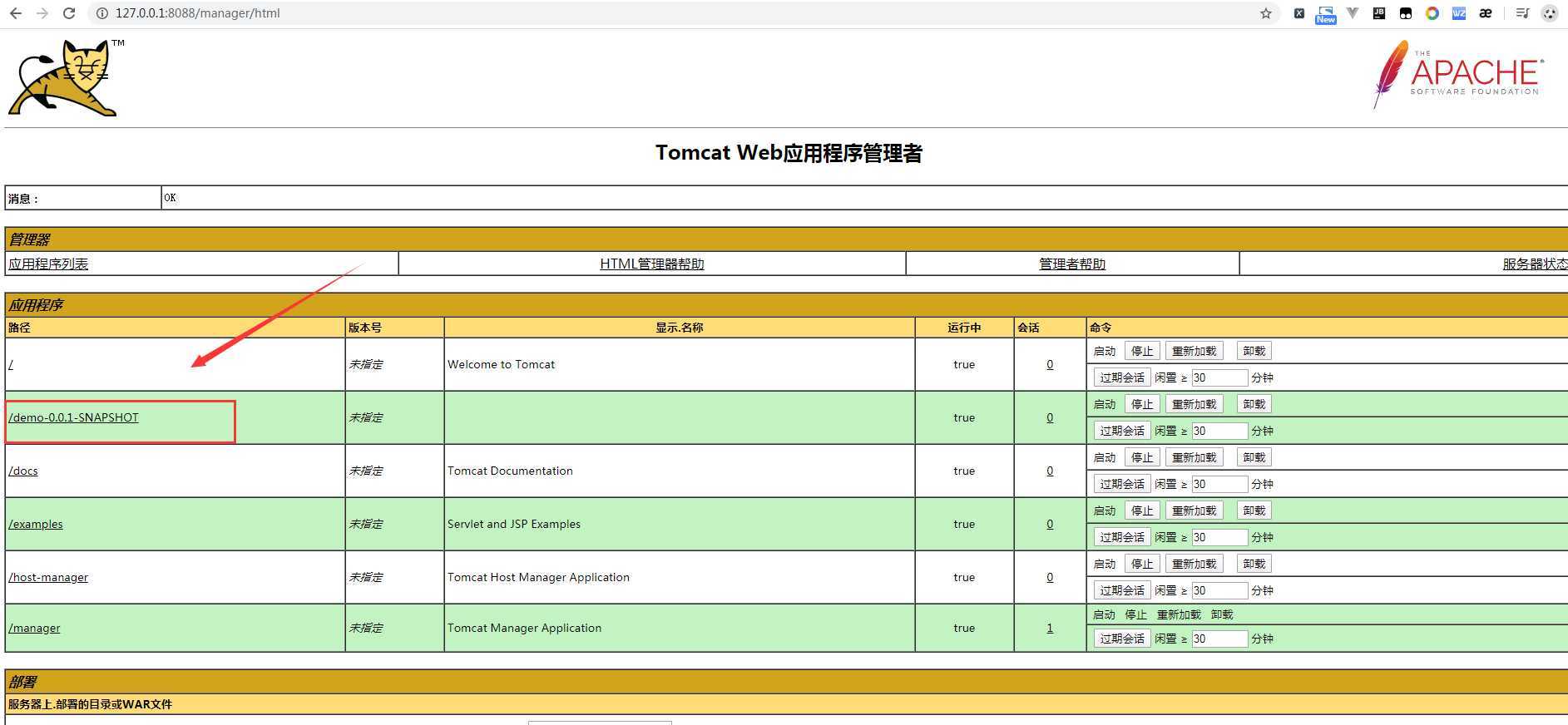View site information icon in address bar
Image resolution: width=1568 pixels, height=725 pixels.
click(x=101, y=13)
